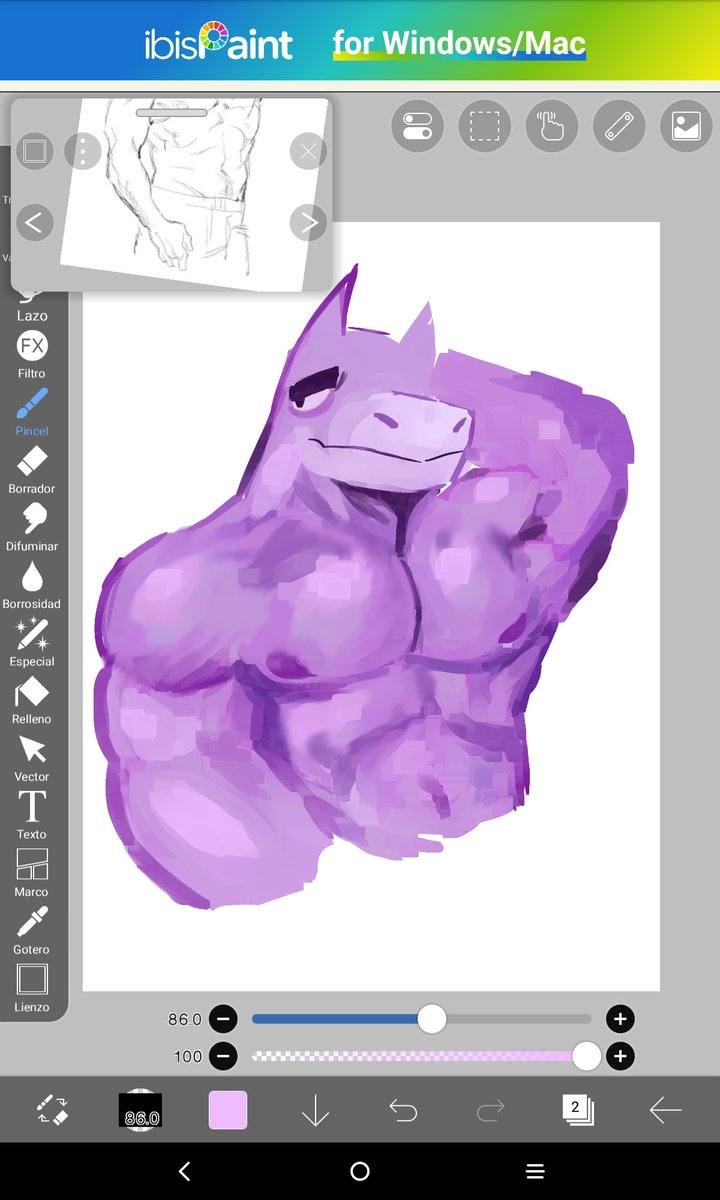Select the Vector tool
The width and height of the screenshot is (720, 1200).
click(x=32, y=758)
